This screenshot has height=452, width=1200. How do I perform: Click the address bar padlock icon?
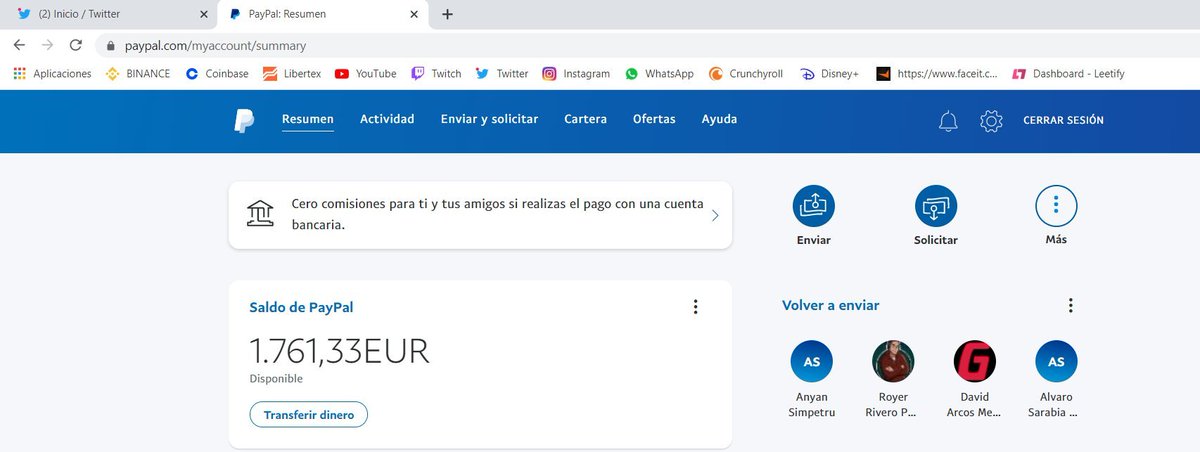pyautogui.click(x=111, y=46)
